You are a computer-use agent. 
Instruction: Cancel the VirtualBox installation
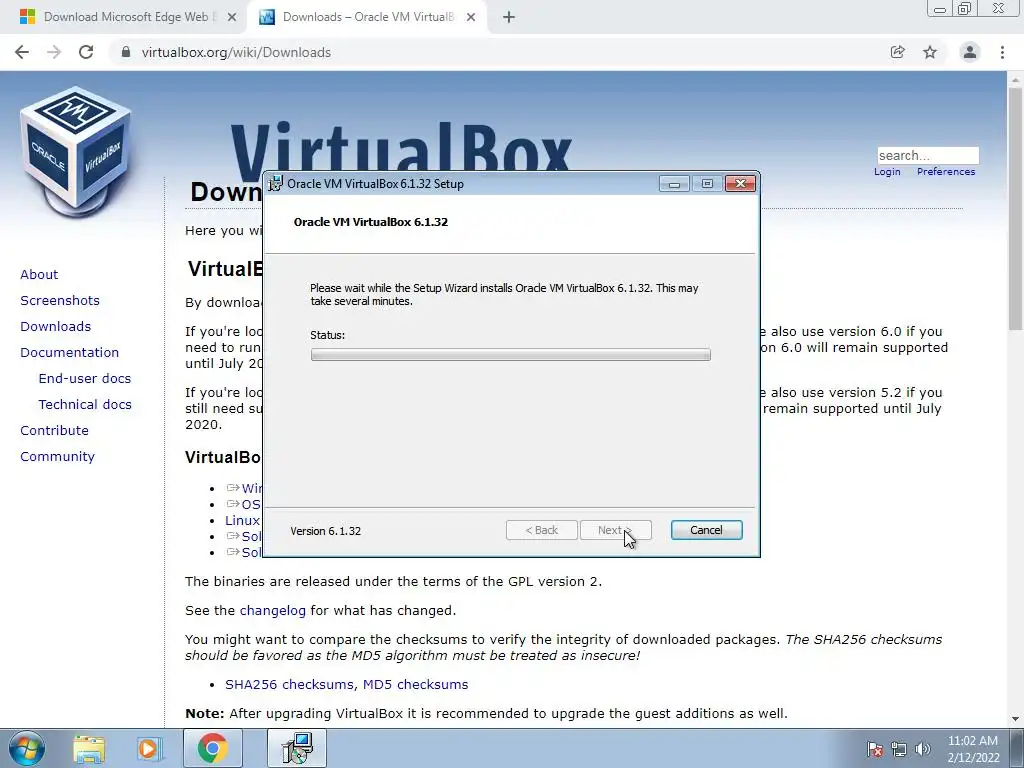click(707, 530)
